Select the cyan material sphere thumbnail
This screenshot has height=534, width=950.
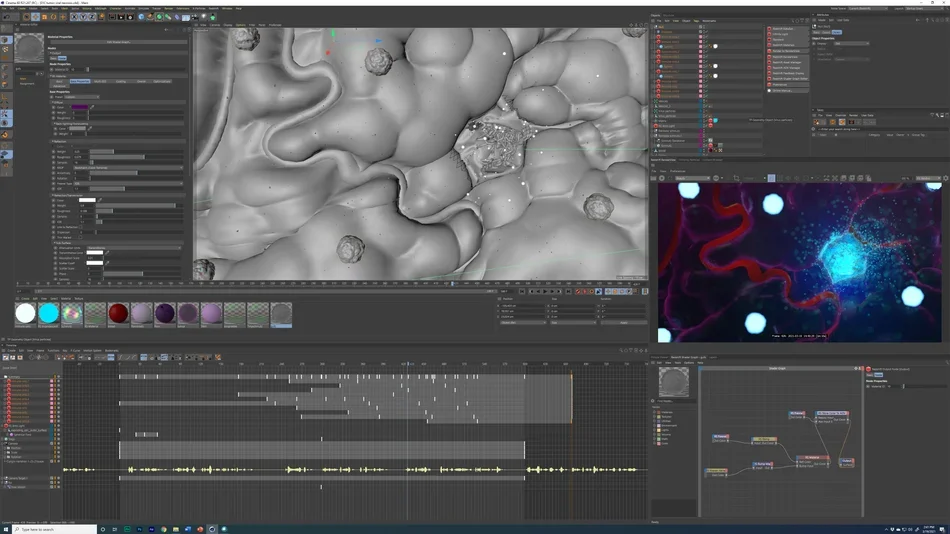tap(48, 313)
